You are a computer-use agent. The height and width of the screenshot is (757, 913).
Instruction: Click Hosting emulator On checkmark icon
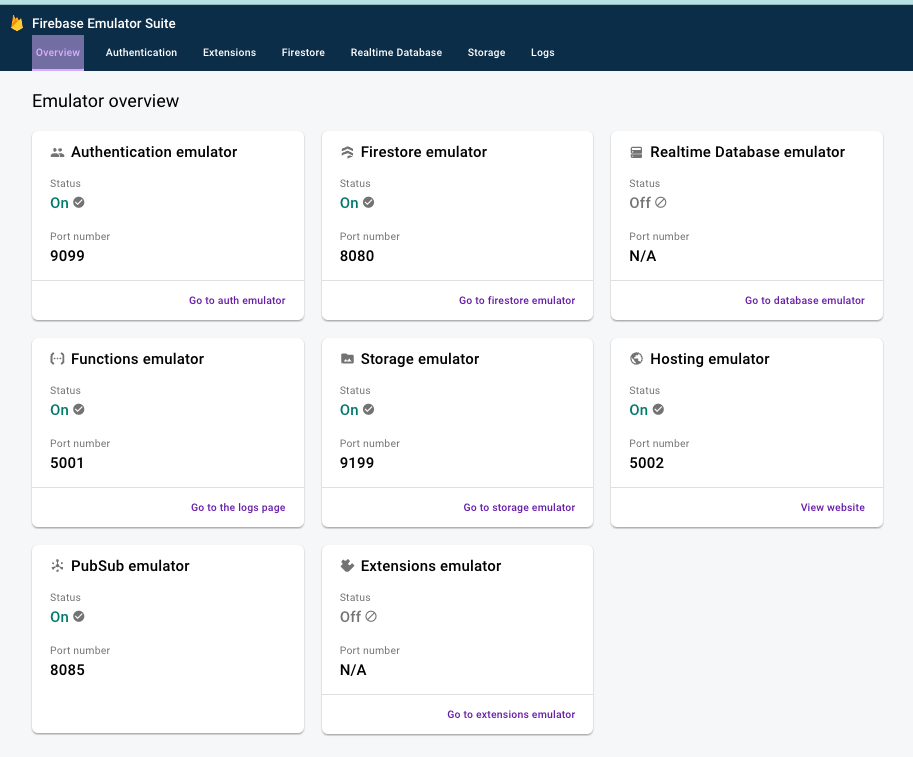pos(658,409)
